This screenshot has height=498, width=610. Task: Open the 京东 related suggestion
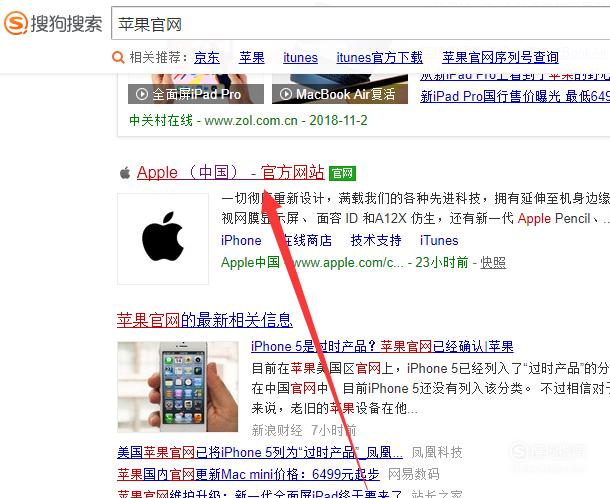[207, 58]
